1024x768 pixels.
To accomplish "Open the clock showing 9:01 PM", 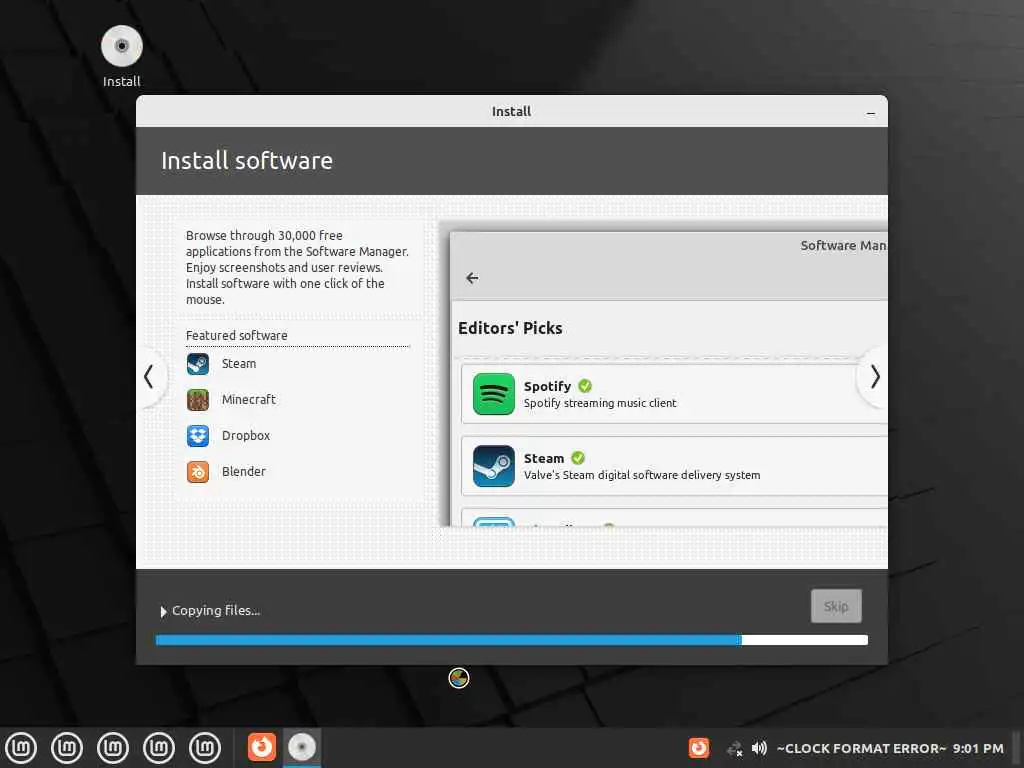I will (x=978, y=748).
